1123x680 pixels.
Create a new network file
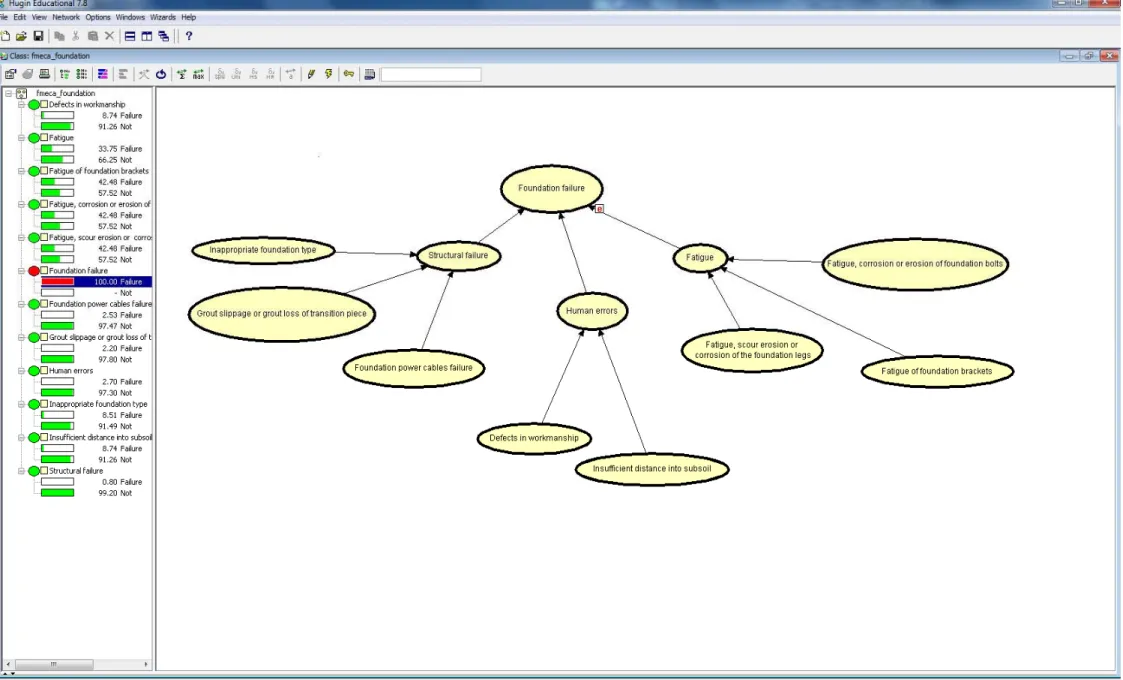[5, 36]
